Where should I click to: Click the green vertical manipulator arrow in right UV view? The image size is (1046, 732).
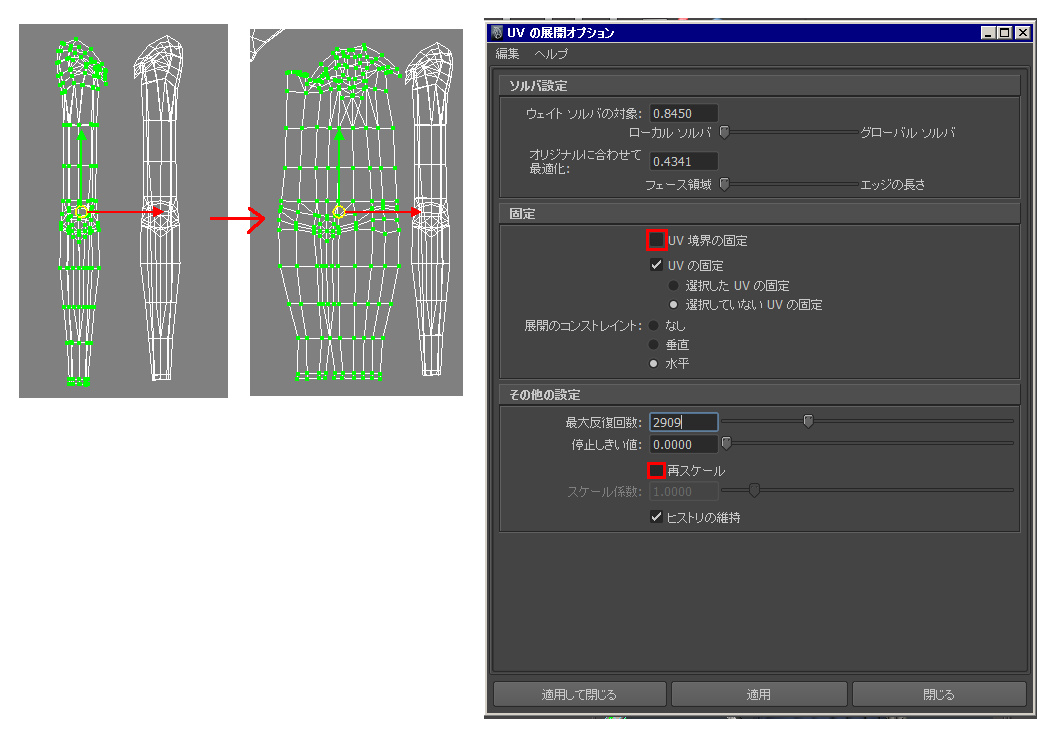coord(339,170)
